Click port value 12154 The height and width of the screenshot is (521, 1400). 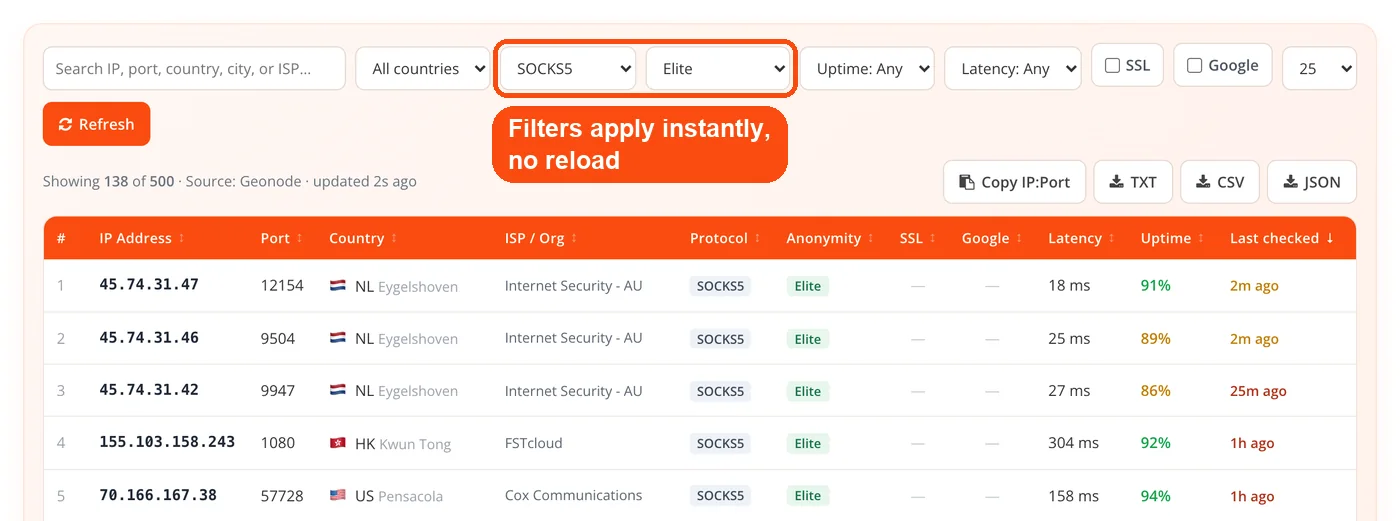[x=282, y=286]
